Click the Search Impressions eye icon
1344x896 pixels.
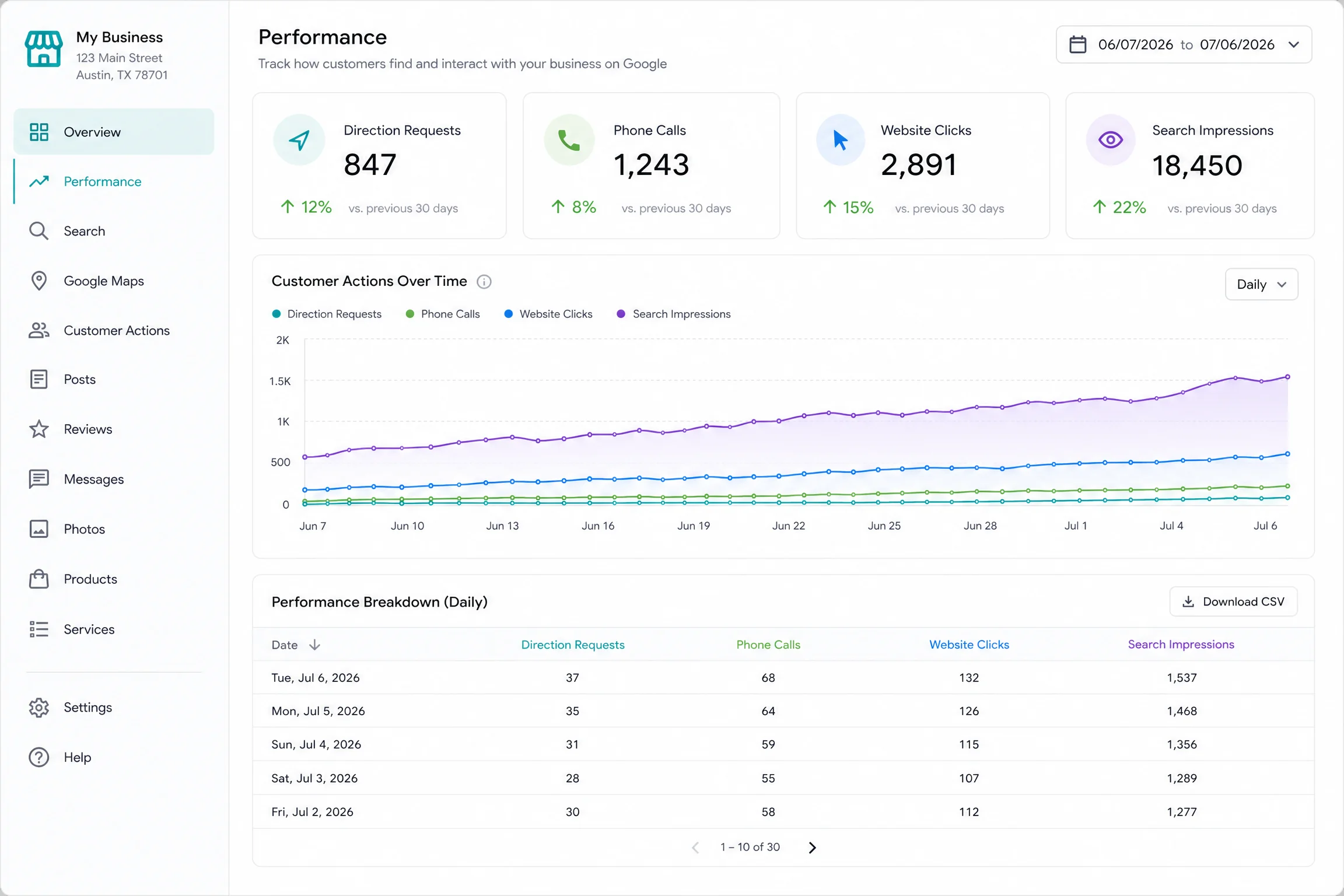click(x=1111, y=140)
